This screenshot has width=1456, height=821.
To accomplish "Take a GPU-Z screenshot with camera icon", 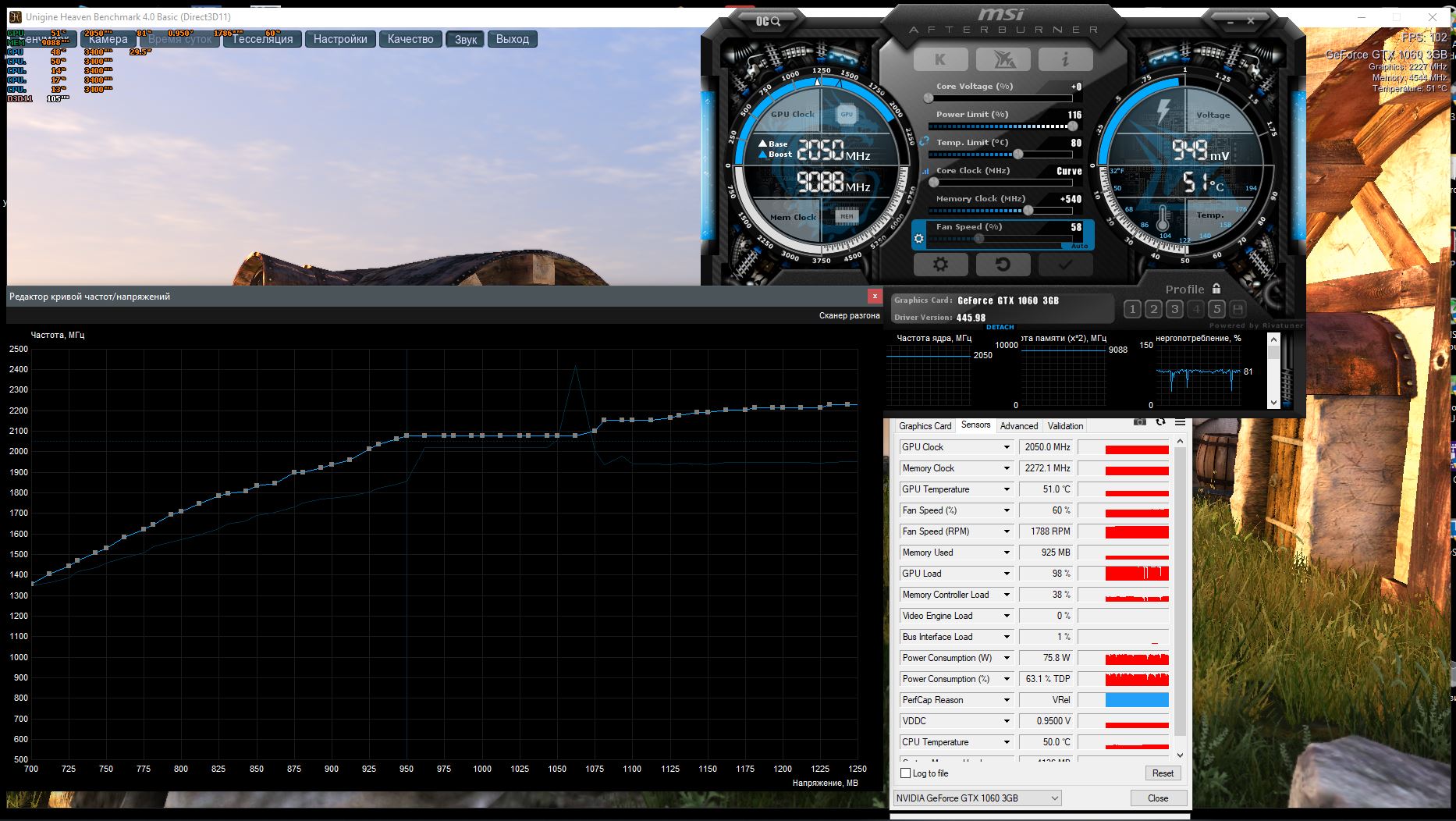I will pos(1140,422).
